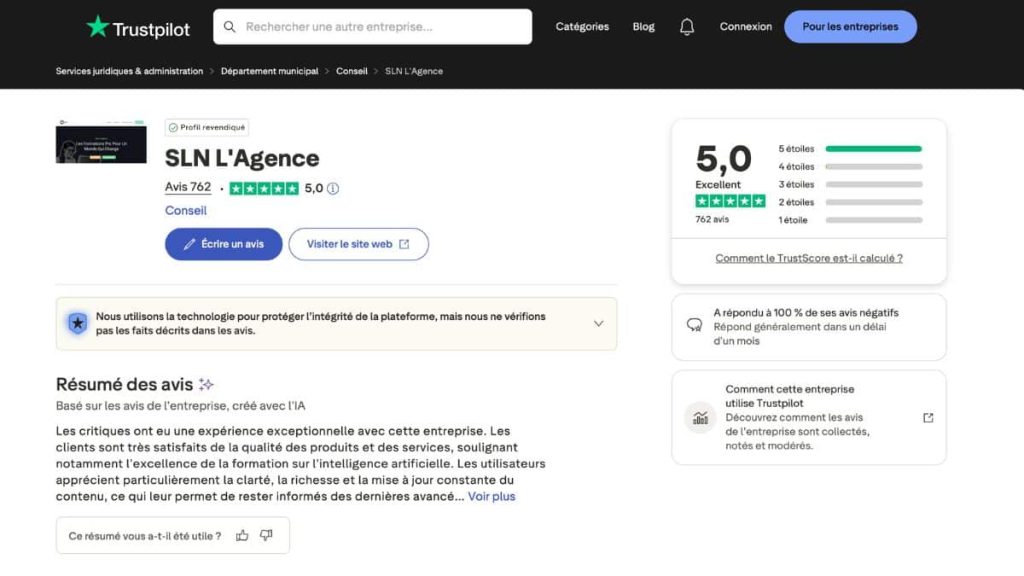The width and height of the screenshot is (1024, 576).
Task: Open the notifications bell
Action: (686, 27)
